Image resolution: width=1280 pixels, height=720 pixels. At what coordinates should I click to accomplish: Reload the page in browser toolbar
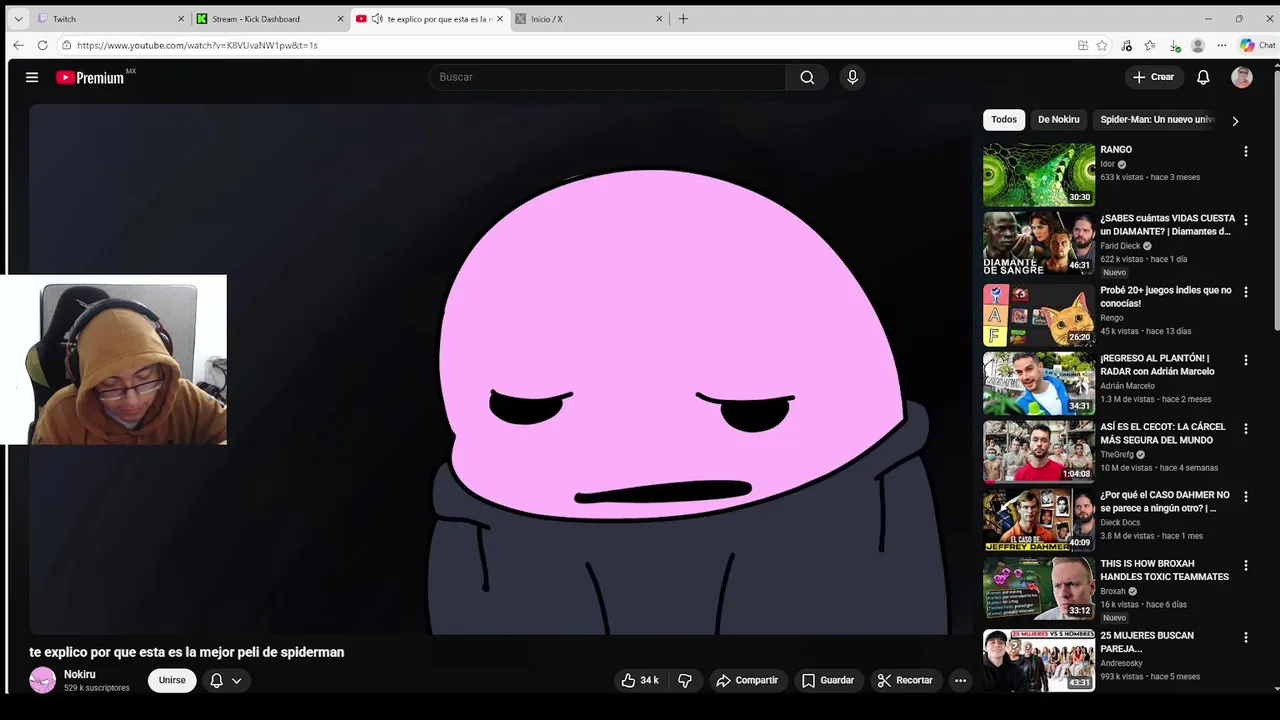tap(42, 45)
